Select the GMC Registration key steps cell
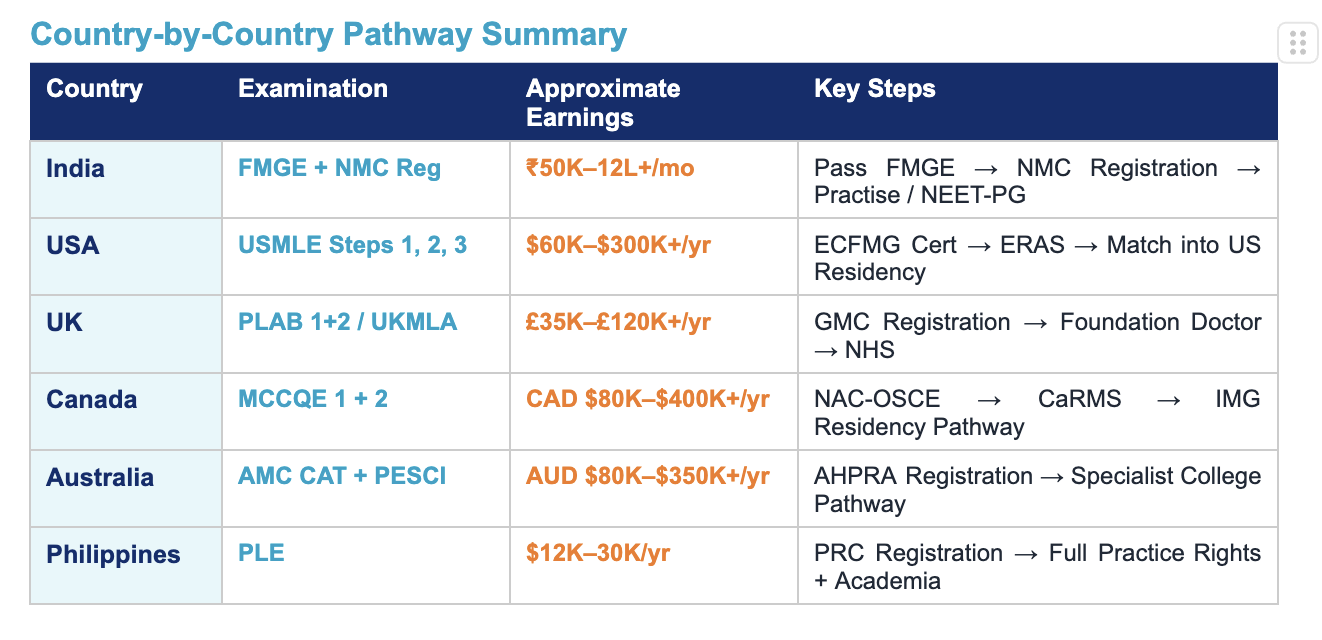Screen dimensions: 1322x640 (x=1037, y=335)
